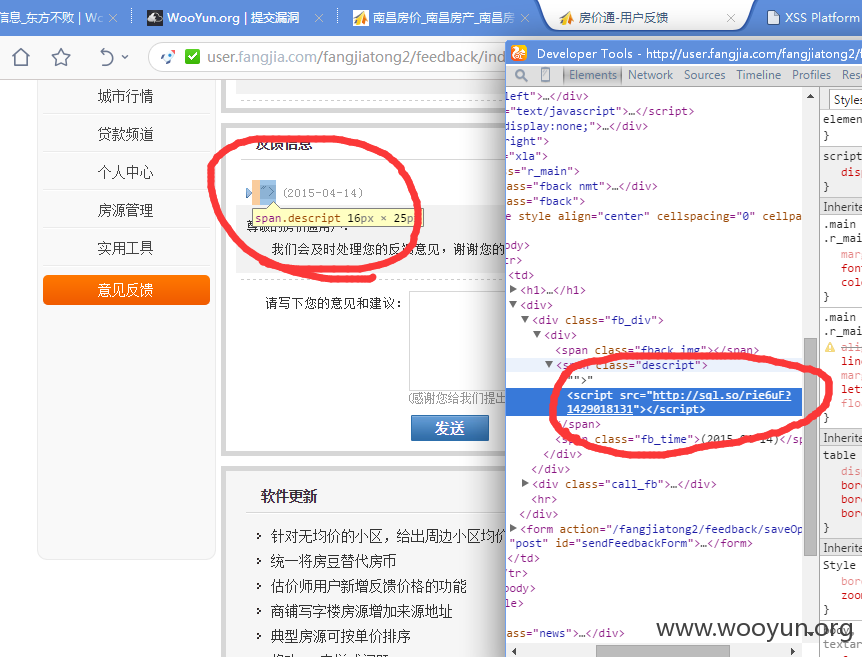
Task: Click 软件更新 heading
Action: (x=289, y=496)
